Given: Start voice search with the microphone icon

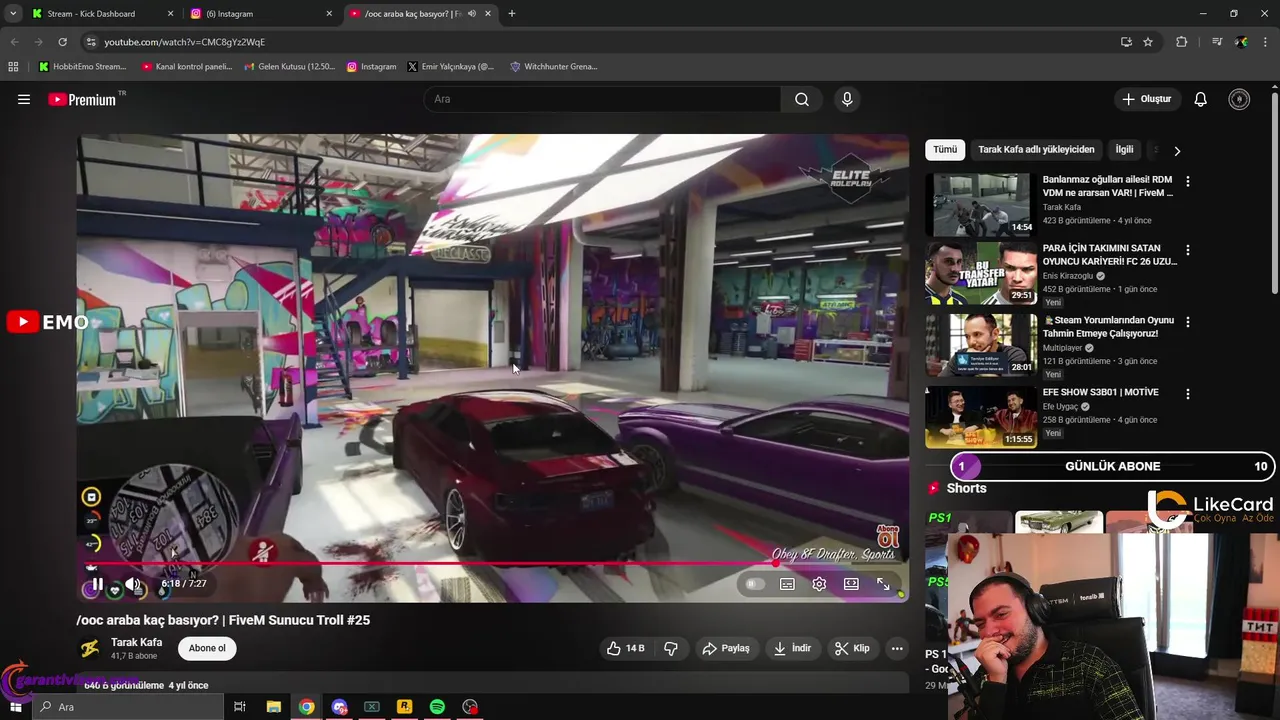Looking at the screenshot, I should [847, 99].
